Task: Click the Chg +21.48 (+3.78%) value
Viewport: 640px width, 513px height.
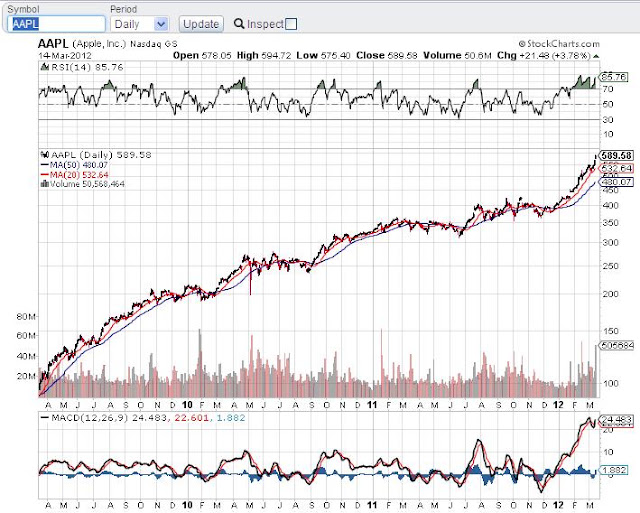Action: [544, 56]
